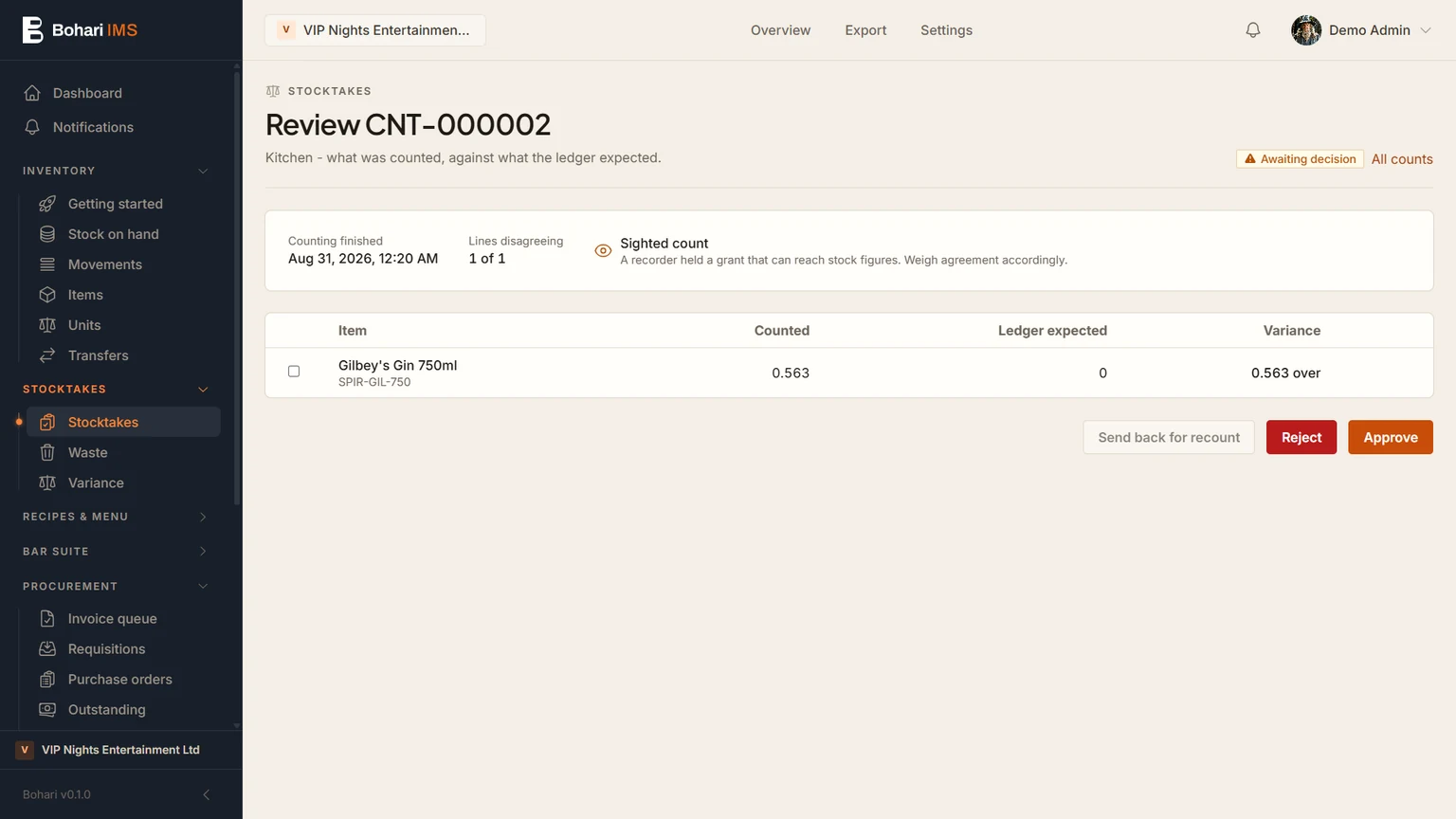This screenshot has width=1456, height=819.
Task: Open Invoice queue document icon
Action: click(47, 619)
